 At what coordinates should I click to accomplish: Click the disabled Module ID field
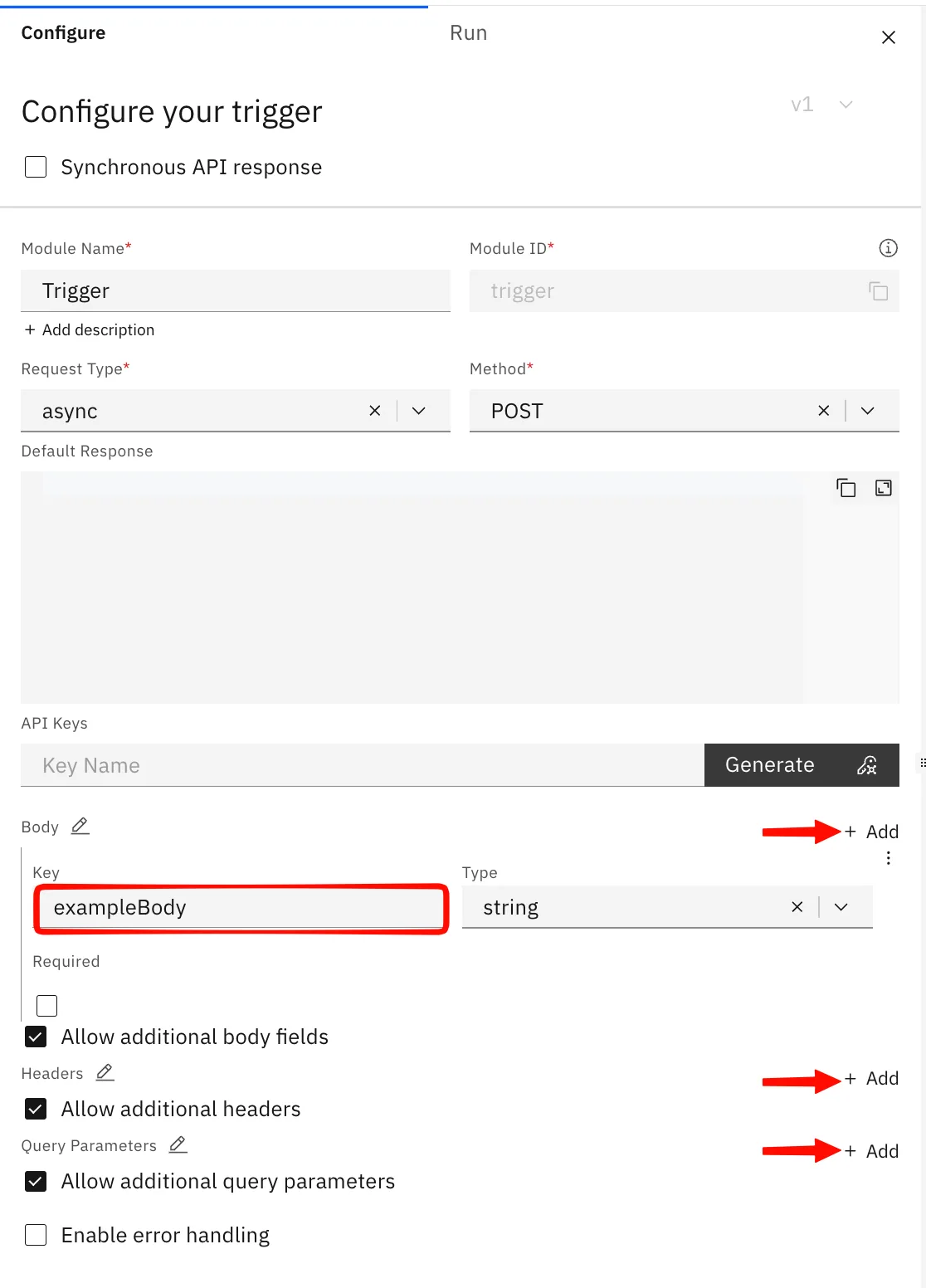point(685,290)
